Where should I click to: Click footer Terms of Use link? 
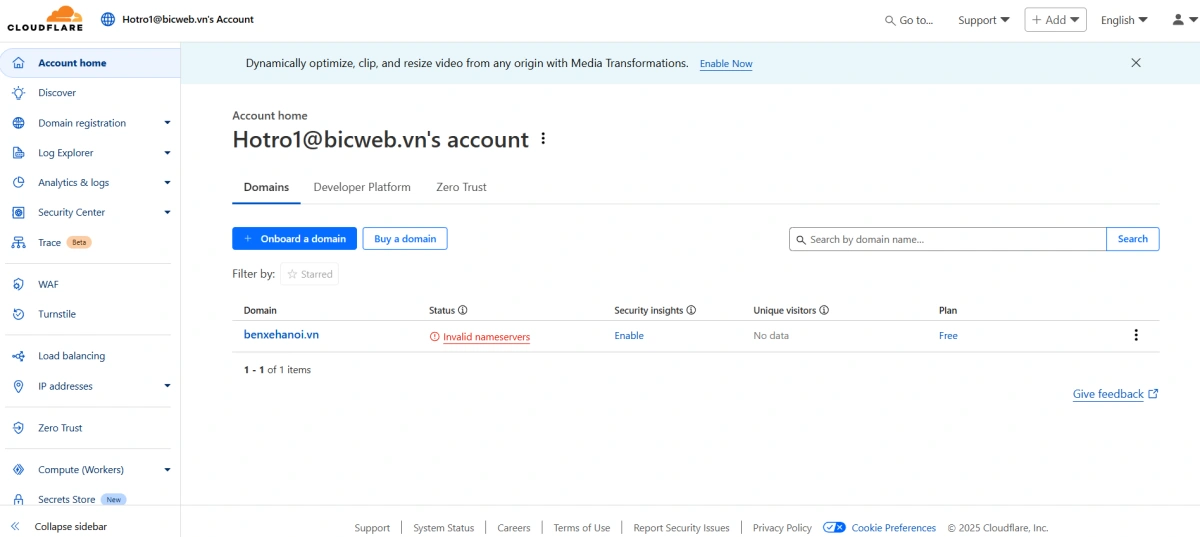point(581,528)
